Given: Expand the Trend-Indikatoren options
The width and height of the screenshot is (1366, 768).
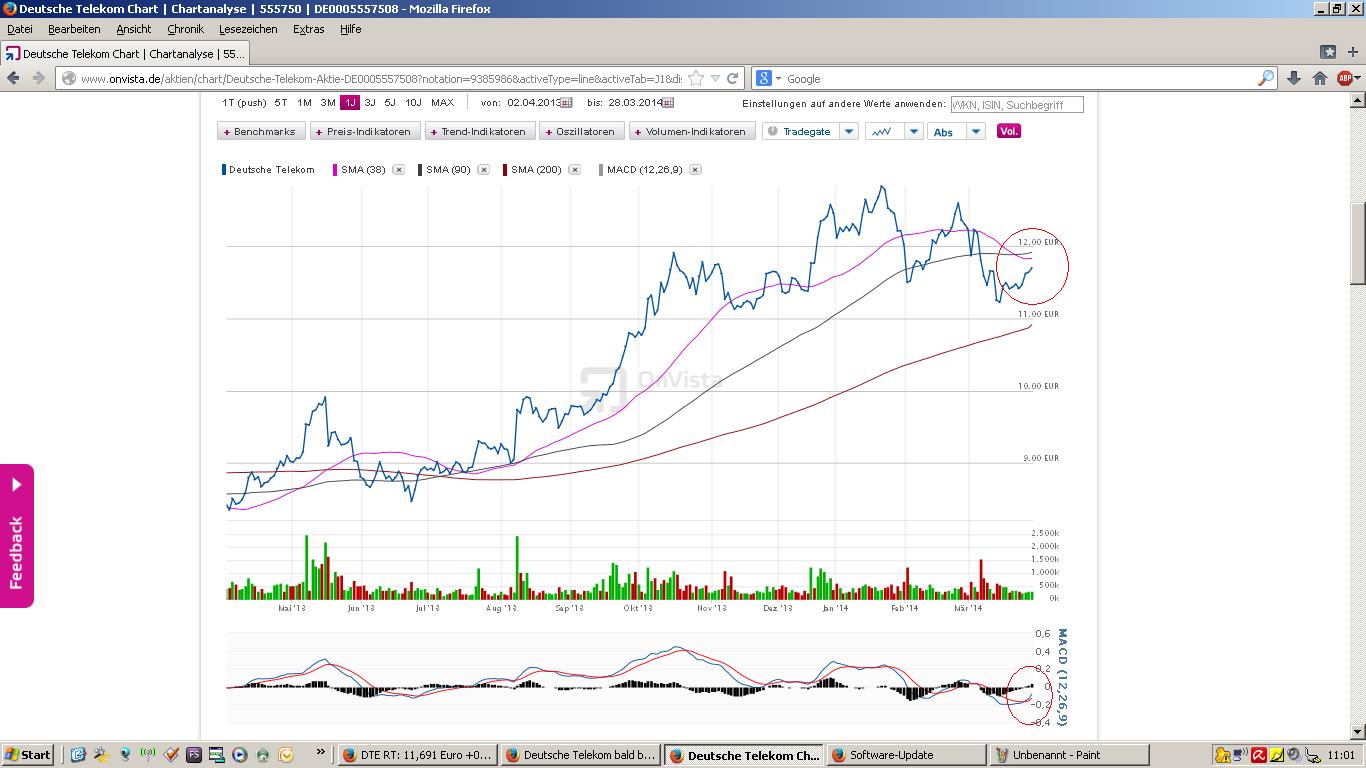Looking at the screenshot, I should (480, 131).
